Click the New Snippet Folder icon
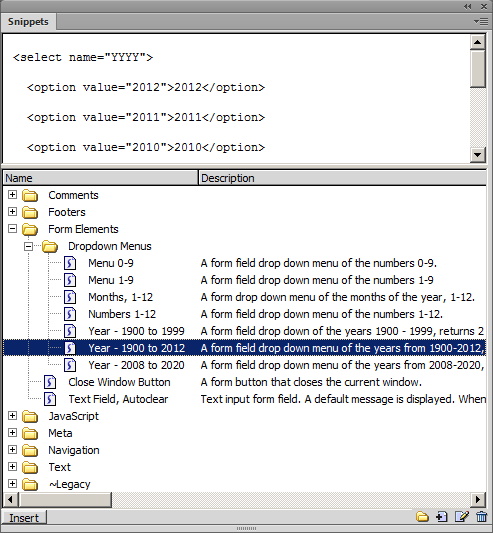 (x=422, y=517)
